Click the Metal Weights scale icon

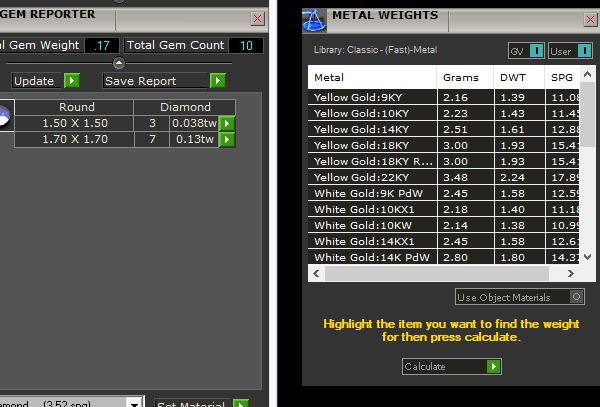click(x=315, y=17)
